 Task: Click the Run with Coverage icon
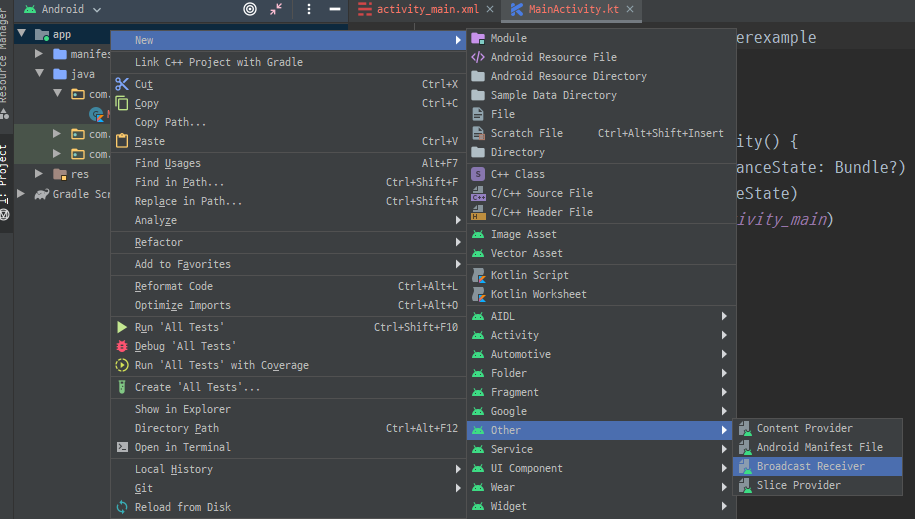[121, 365]
